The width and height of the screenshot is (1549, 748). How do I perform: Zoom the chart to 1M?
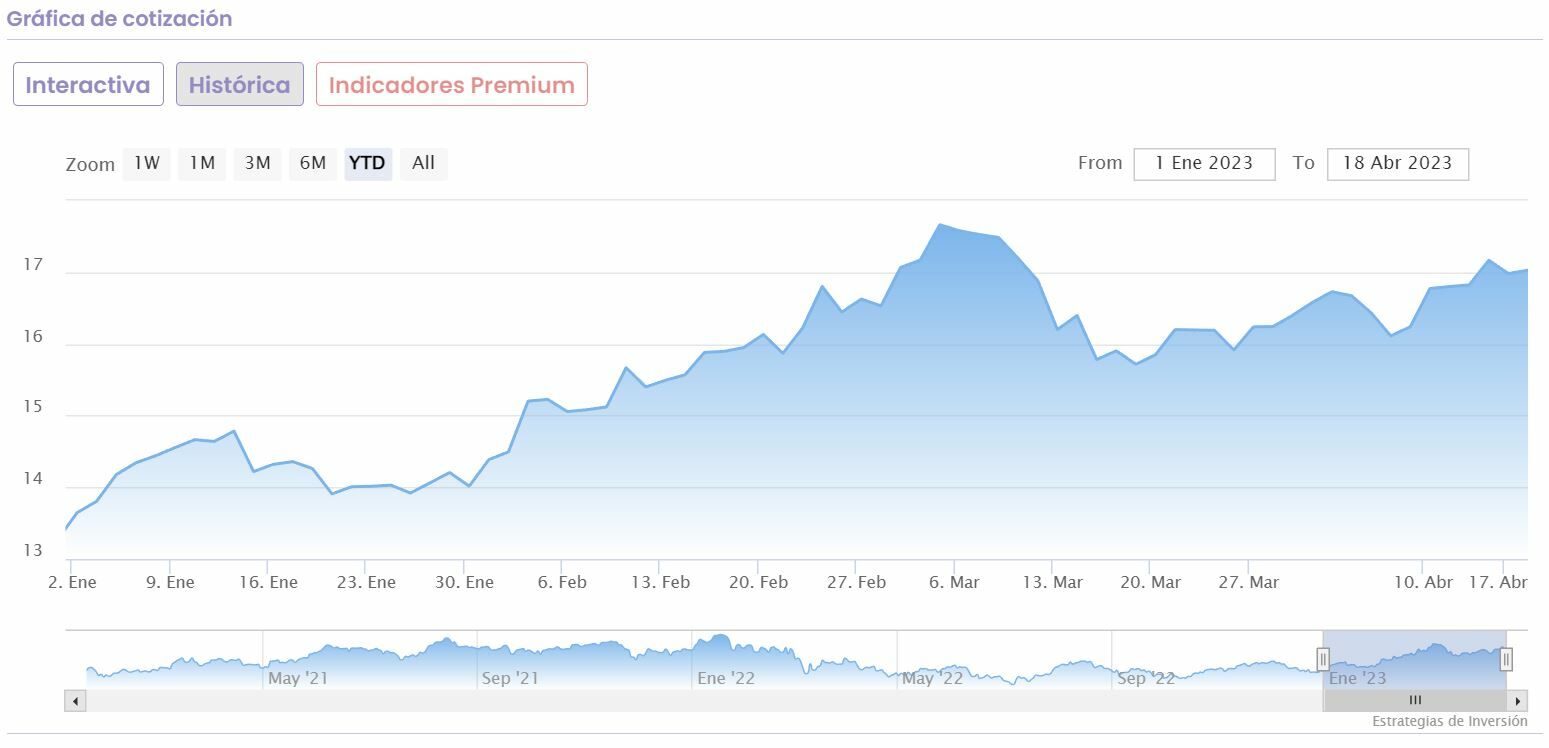(202, 163)
